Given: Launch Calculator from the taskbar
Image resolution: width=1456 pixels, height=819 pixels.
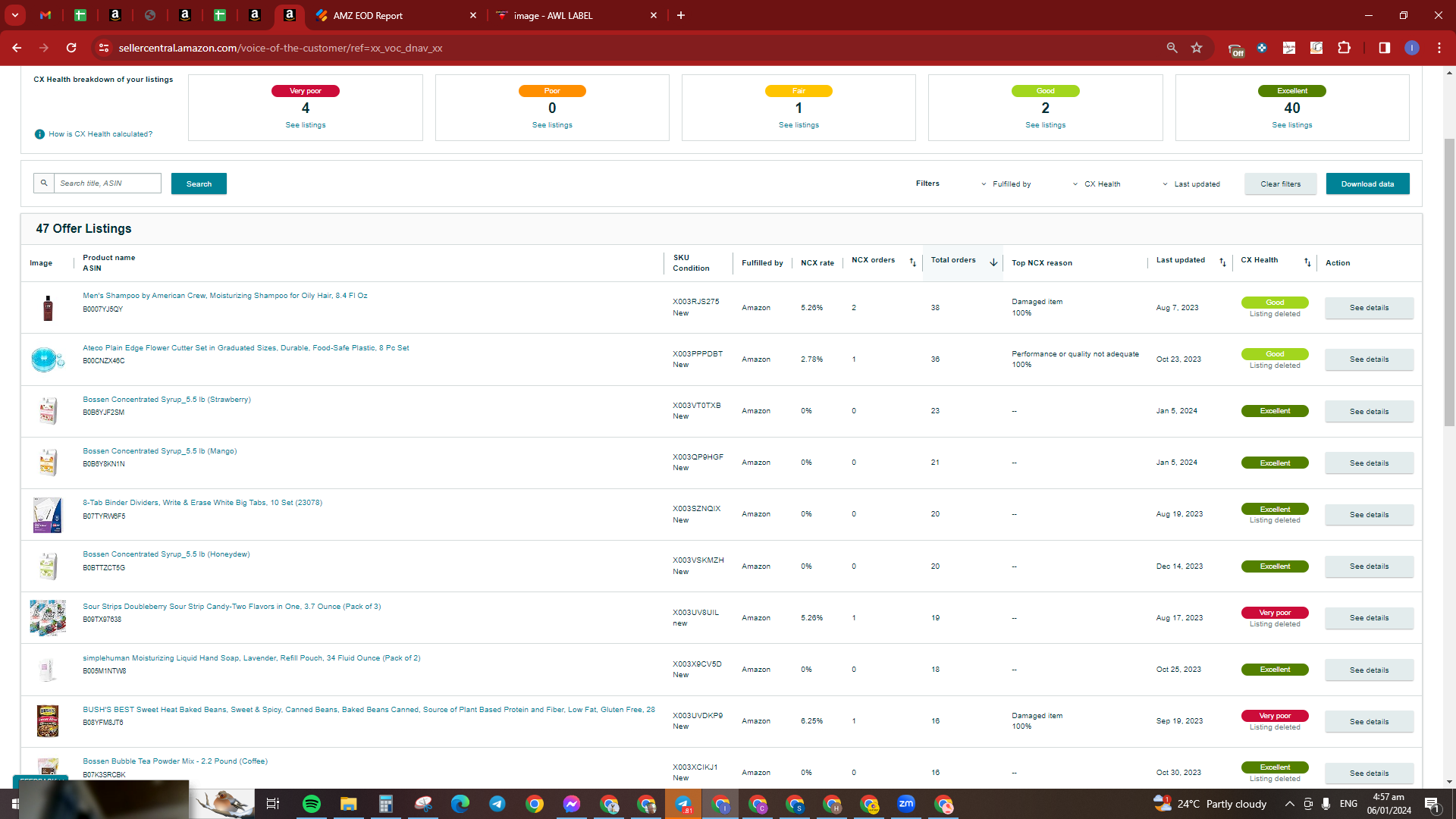Looking at the screenshot, I should coord(385,804).
